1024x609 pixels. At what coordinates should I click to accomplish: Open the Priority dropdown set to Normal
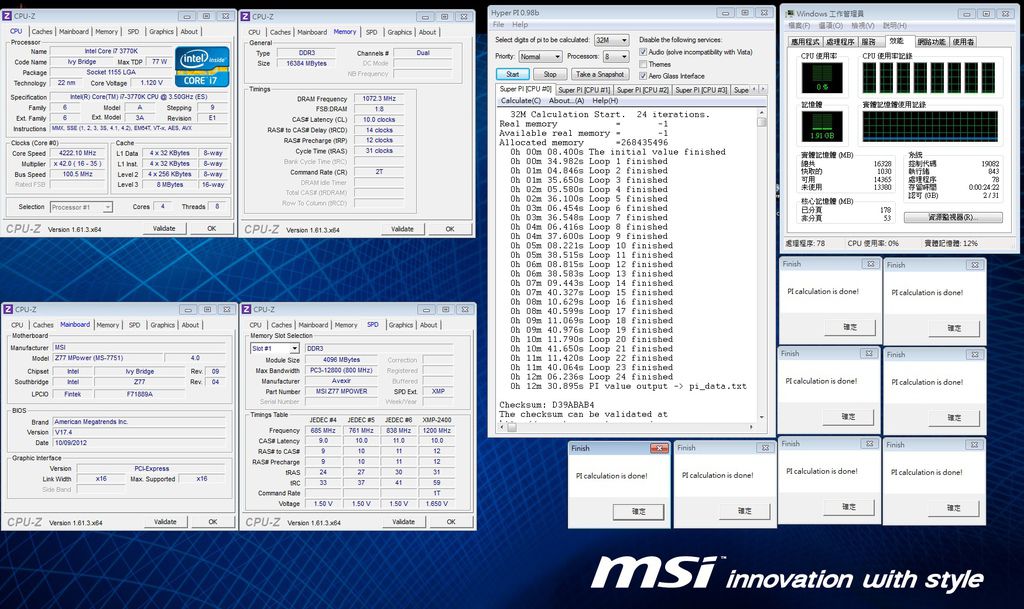click(540, 57)
